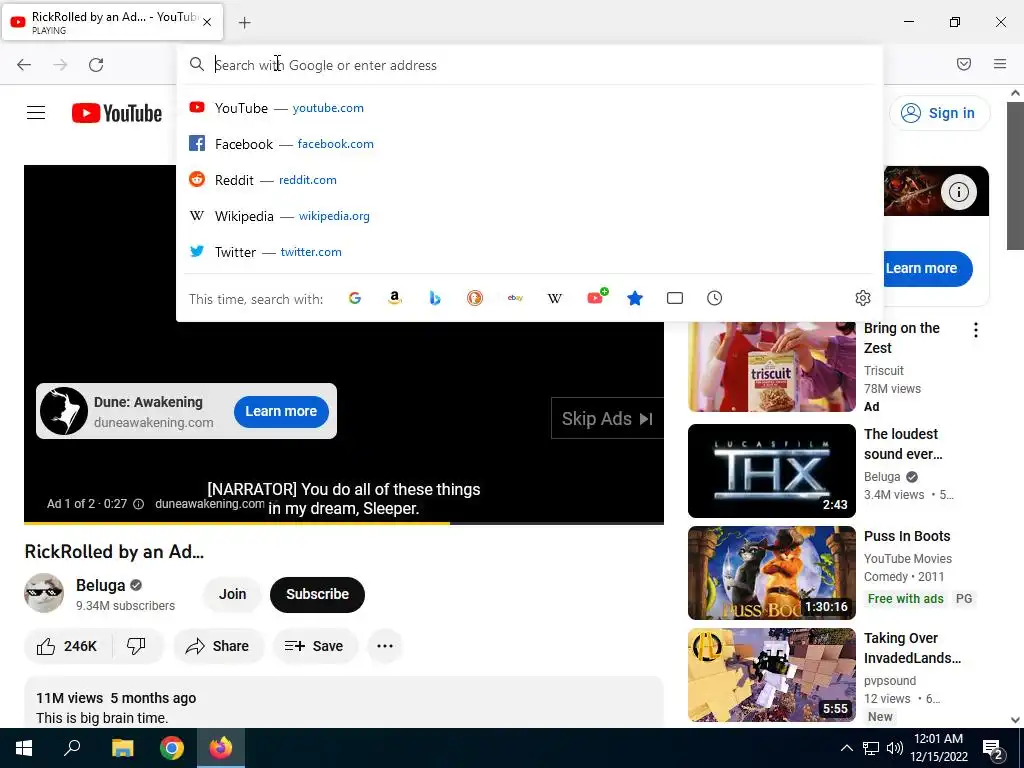The width and height of the screenshot is (1024, 768).
Task: Open the notifications action center
Action: click(993, 750)
